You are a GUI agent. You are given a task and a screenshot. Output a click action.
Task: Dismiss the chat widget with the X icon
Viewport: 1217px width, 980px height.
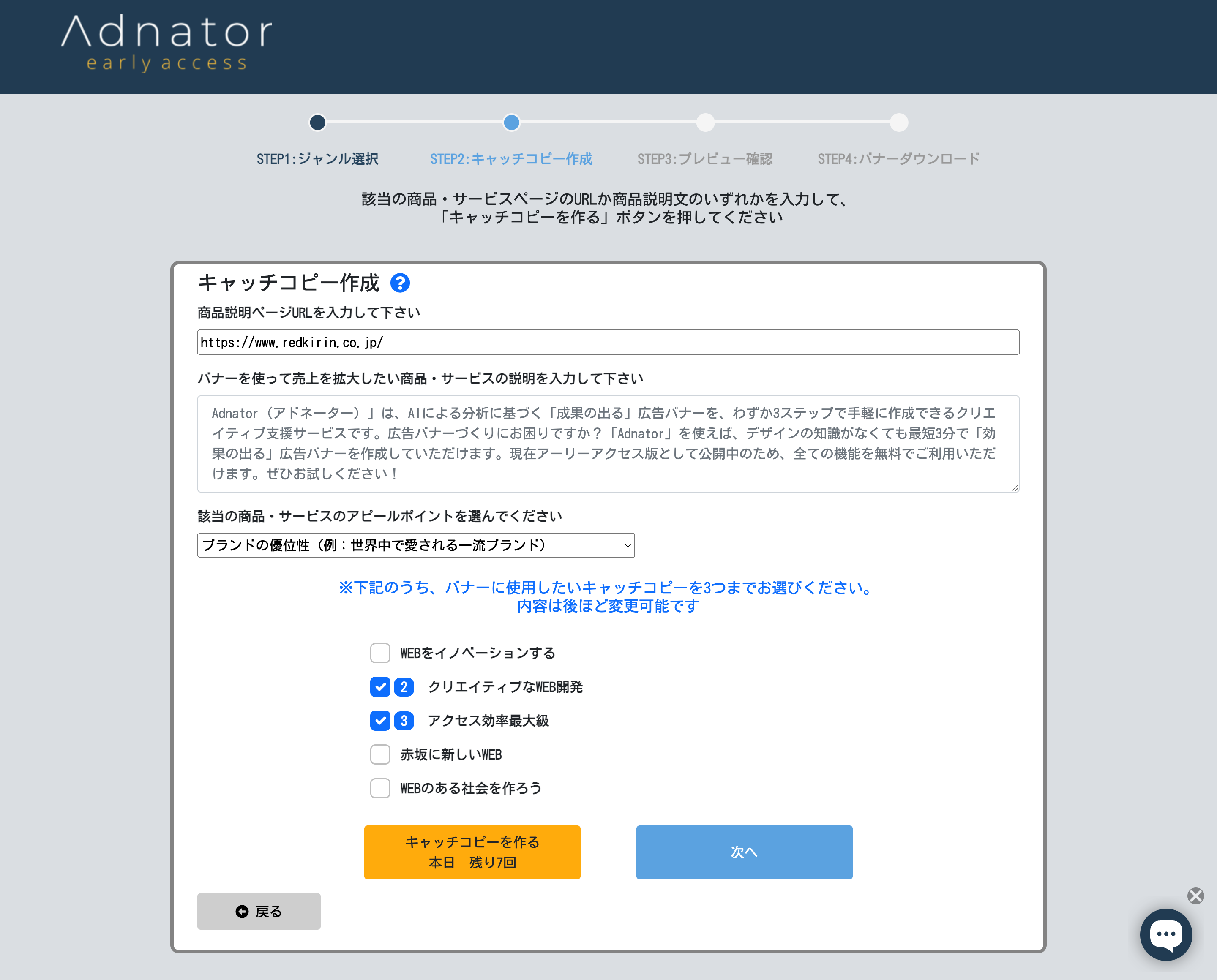click(x=1195, y=896)
